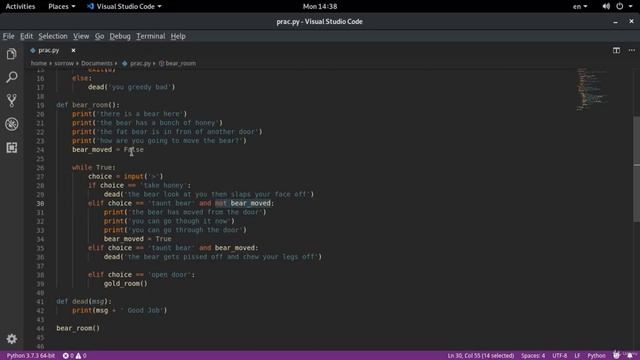Click the 'bear_room' breadcrumb symbol
The image size is (640, 360).
[x=180, y=63]
